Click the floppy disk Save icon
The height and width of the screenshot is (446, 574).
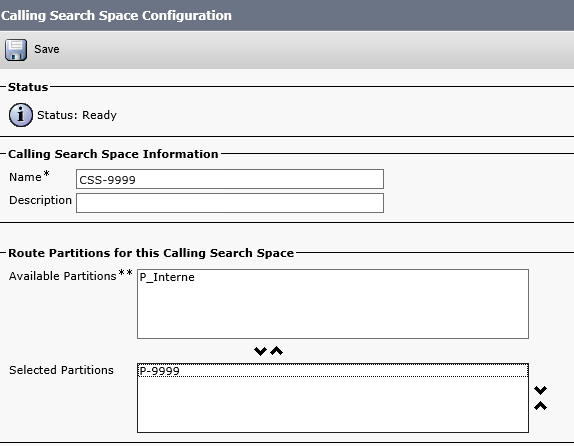[16, 50]
